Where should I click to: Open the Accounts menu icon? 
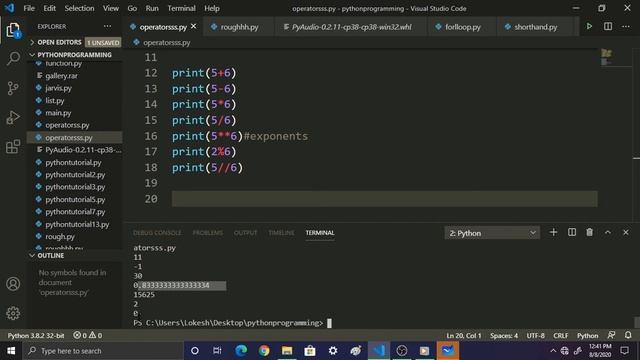pyautogui.click(x=13, y=284)
